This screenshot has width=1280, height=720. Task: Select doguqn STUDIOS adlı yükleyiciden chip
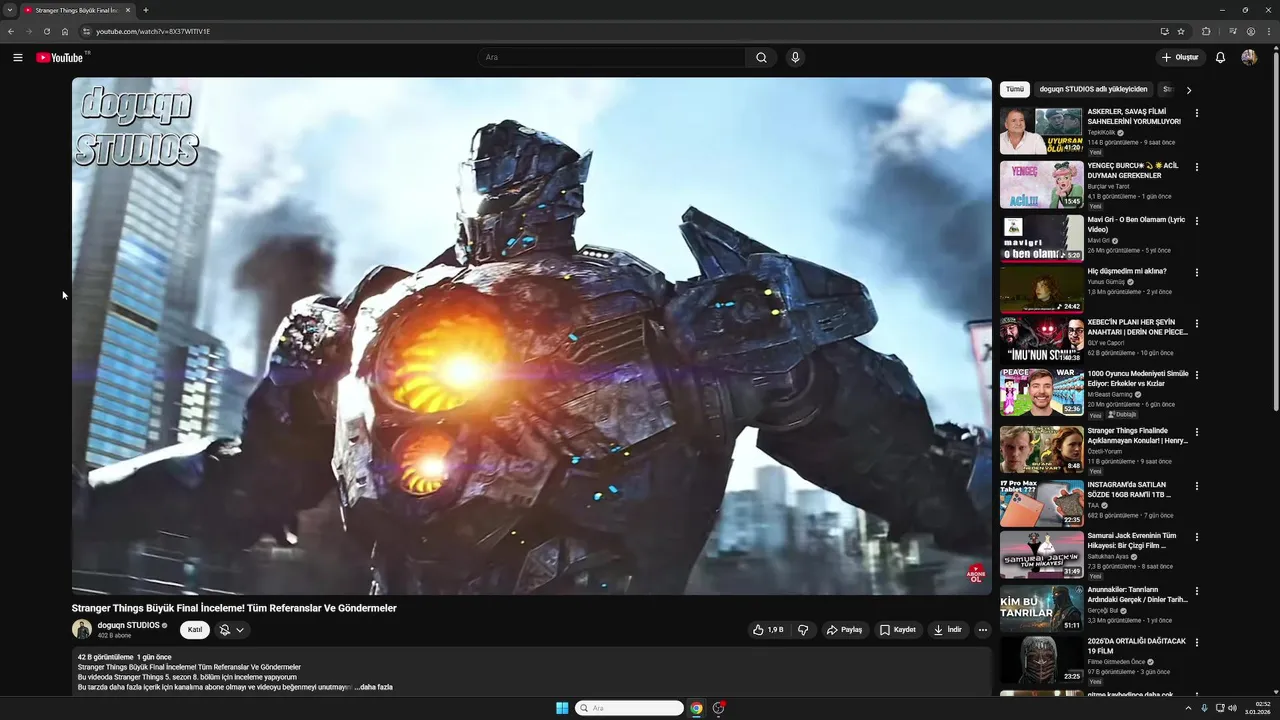pos(1093,89)
